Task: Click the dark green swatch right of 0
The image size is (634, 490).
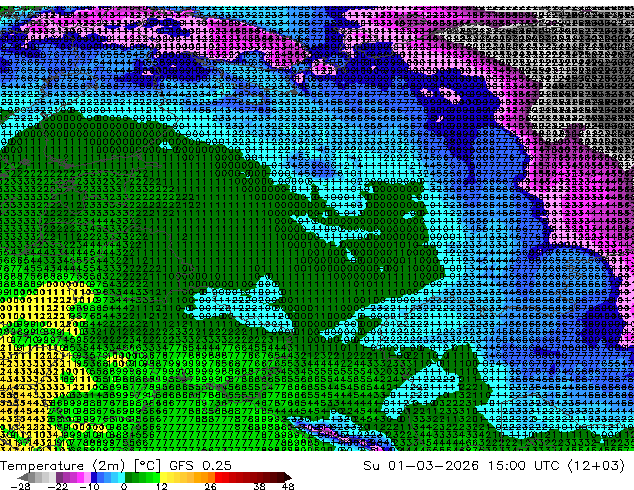Action: click(x=128, y=477)
